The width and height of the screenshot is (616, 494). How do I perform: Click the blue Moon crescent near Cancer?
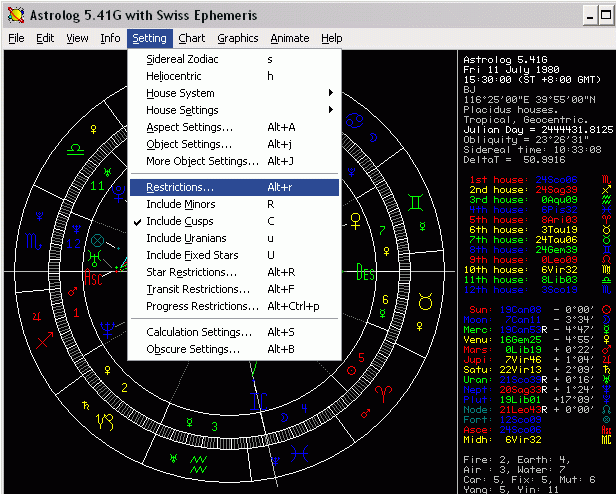click(373, 138)
